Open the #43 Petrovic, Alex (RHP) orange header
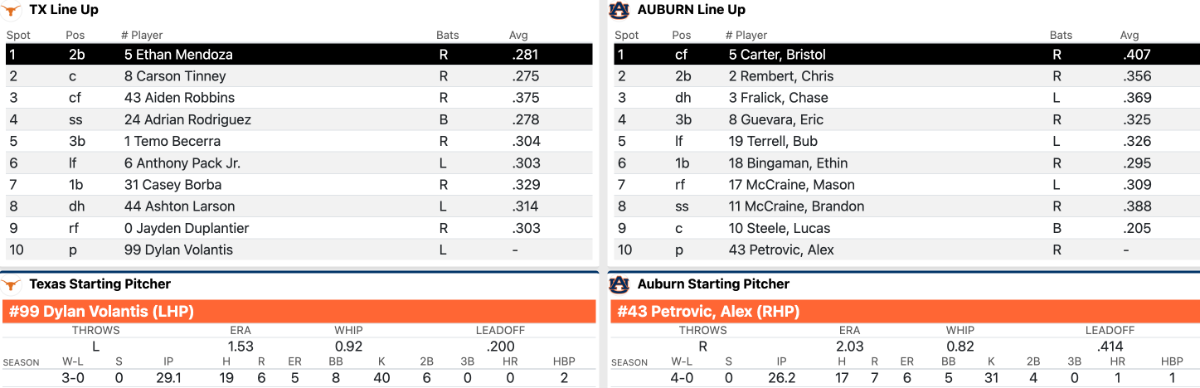The height and width of the screenshot is (388, 1200). [x=905, y=311]
